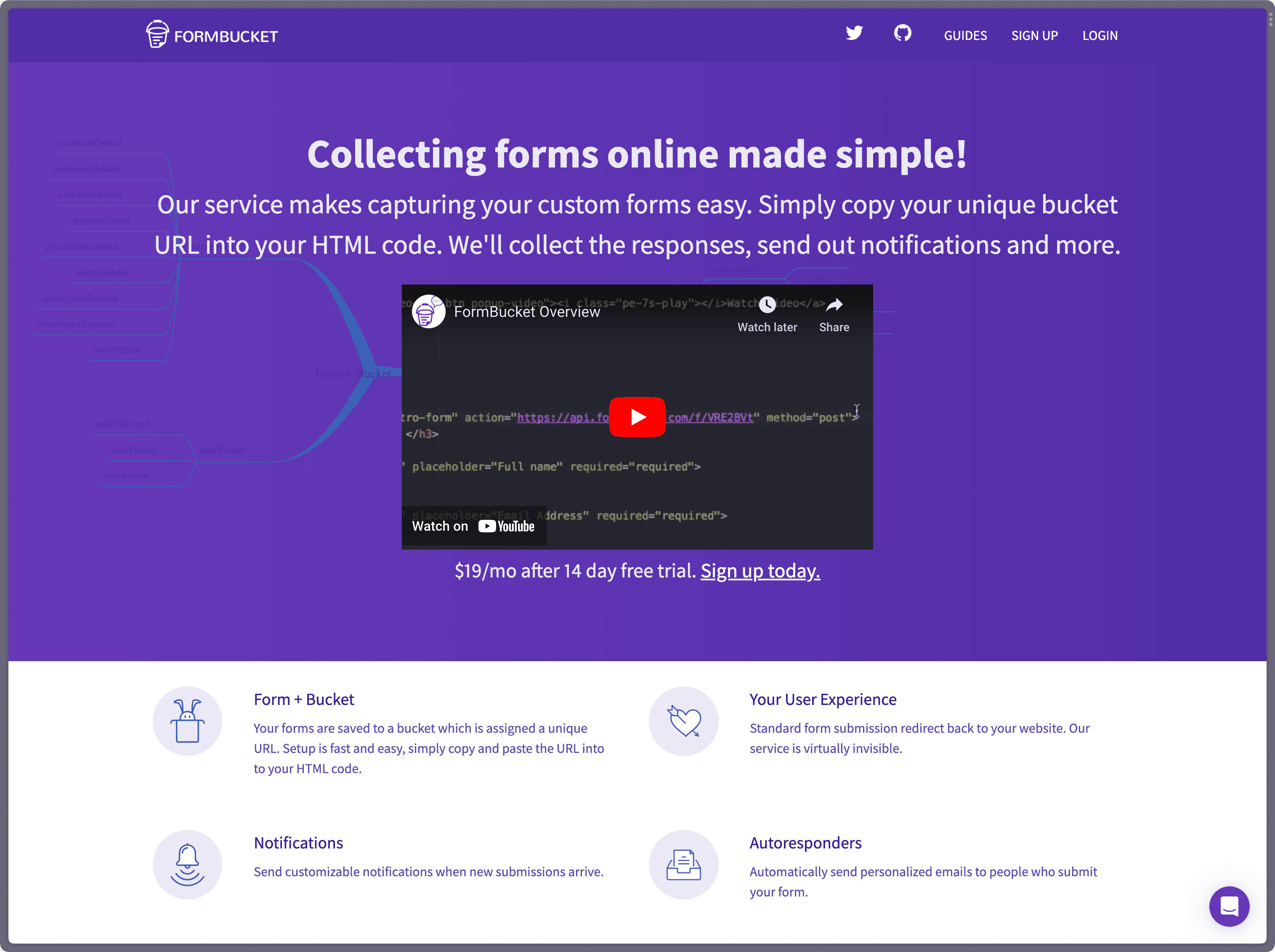Viewport: 1275px width, 952px height.
Task: Click the inbox letter Autoresponders icon
Action: point(683,864)
